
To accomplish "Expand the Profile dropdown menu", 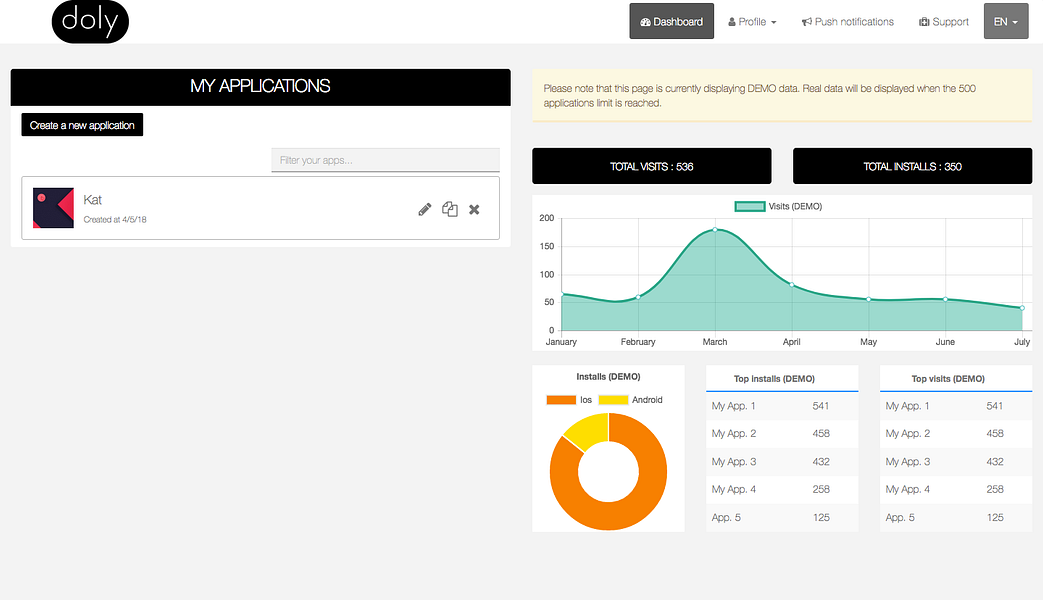I will point(752,22).
